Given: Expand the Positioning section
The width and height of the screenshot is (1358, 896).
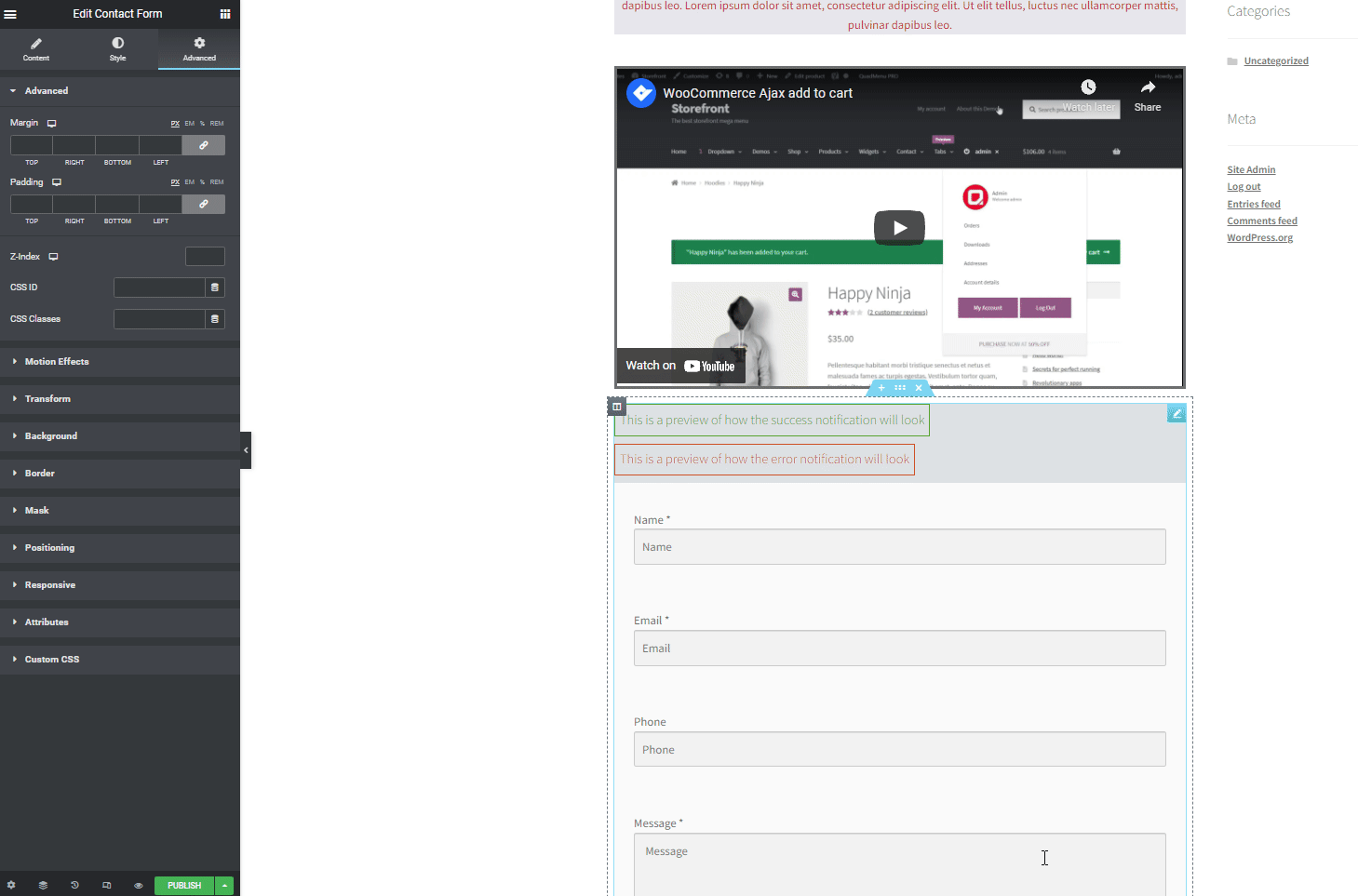Looking at the screenshot, I should pos(120,548).
